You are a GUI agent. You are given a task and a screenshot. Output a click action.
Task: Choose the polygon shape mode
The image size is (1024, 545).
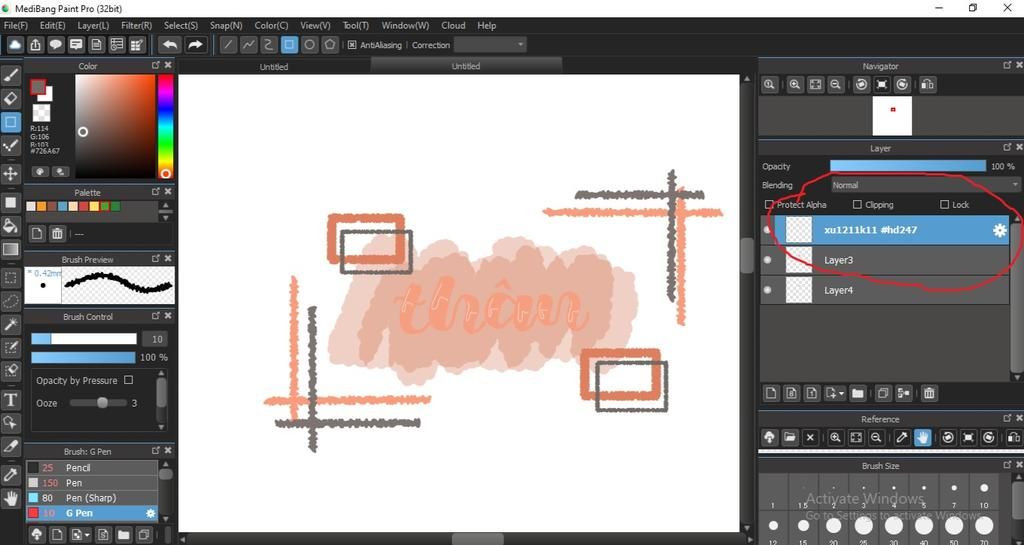pyautogui.click(x=330, y=45)
